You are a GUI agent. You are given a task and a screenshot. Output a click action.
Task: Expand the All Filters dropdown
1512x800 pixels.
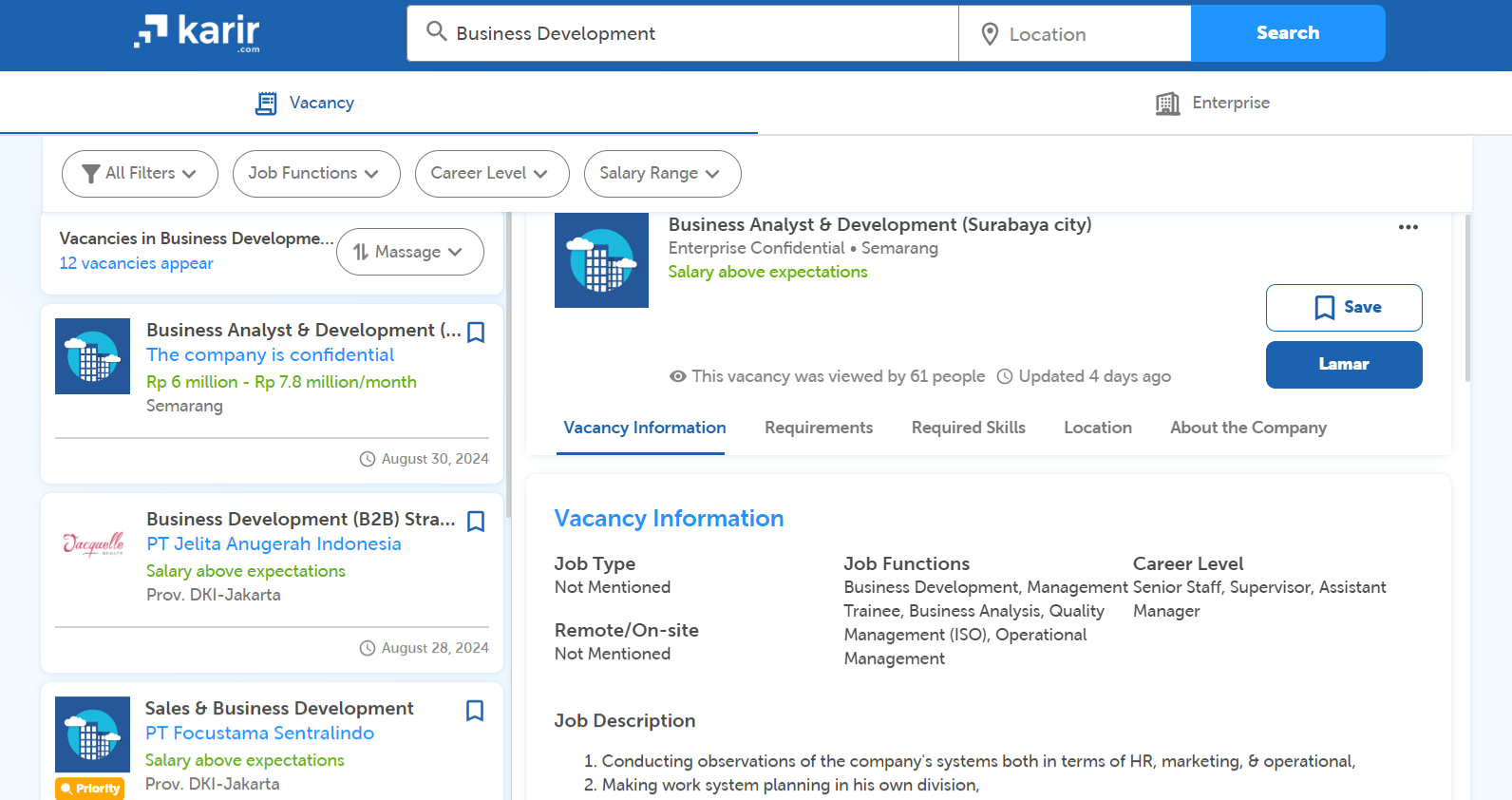[140, 174]
